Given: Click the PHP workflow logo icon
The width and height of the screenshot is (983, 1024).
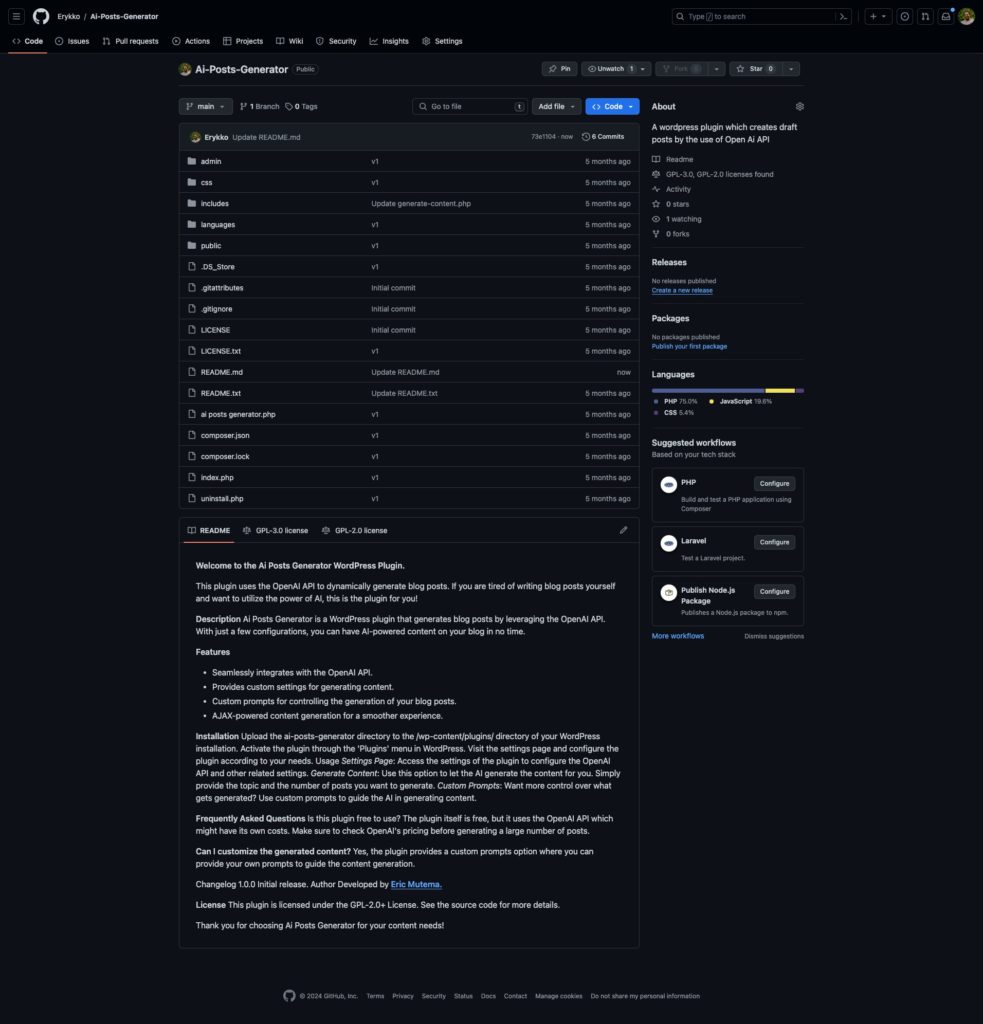Looking at the screenshot, I should (x=668, y=485).
